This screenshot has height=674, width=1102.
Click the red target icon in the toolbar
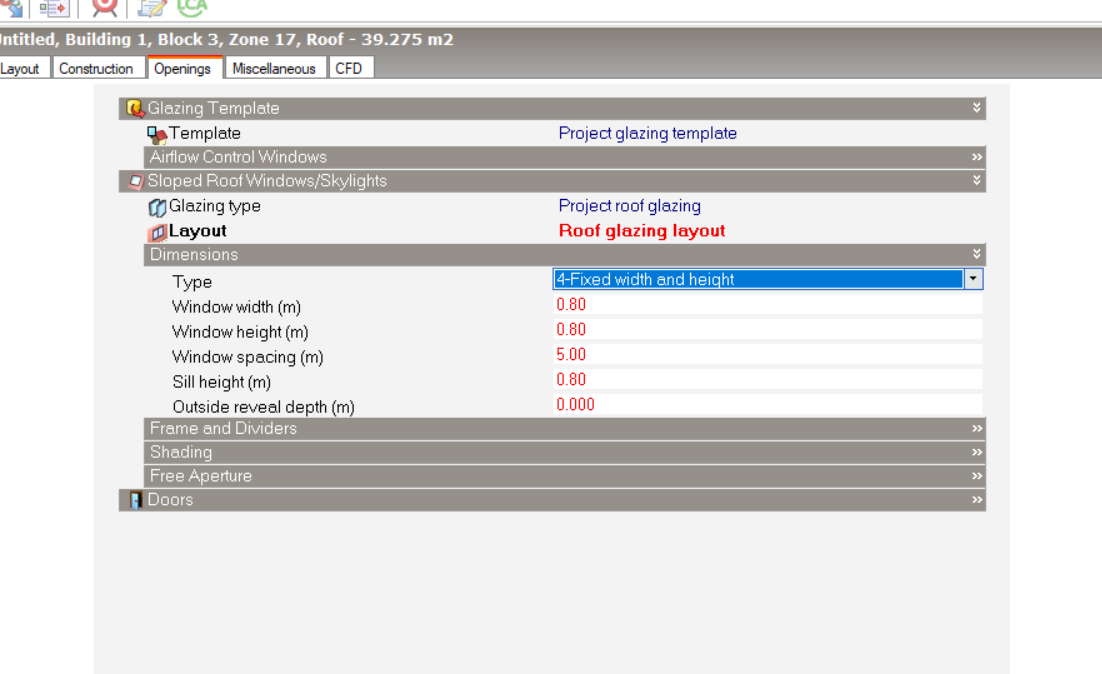pos(105,6)
